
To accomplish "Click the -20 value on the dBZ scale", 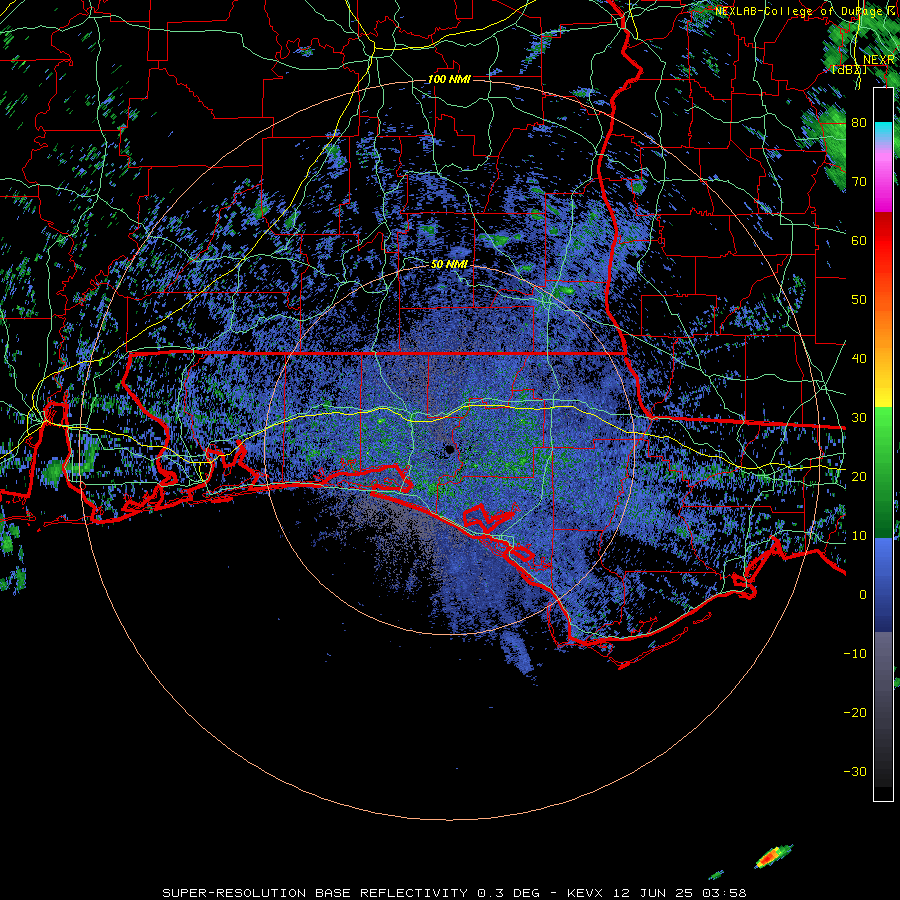I will (855, 713).
